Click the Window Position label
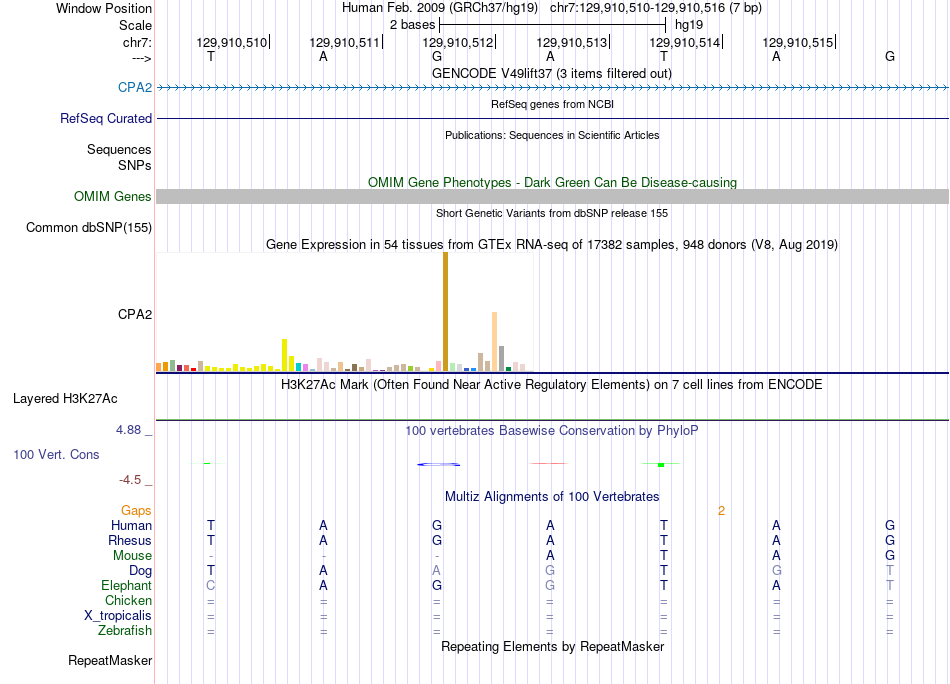The height and width of the screenshot is (684, 950). pos(104,8)
